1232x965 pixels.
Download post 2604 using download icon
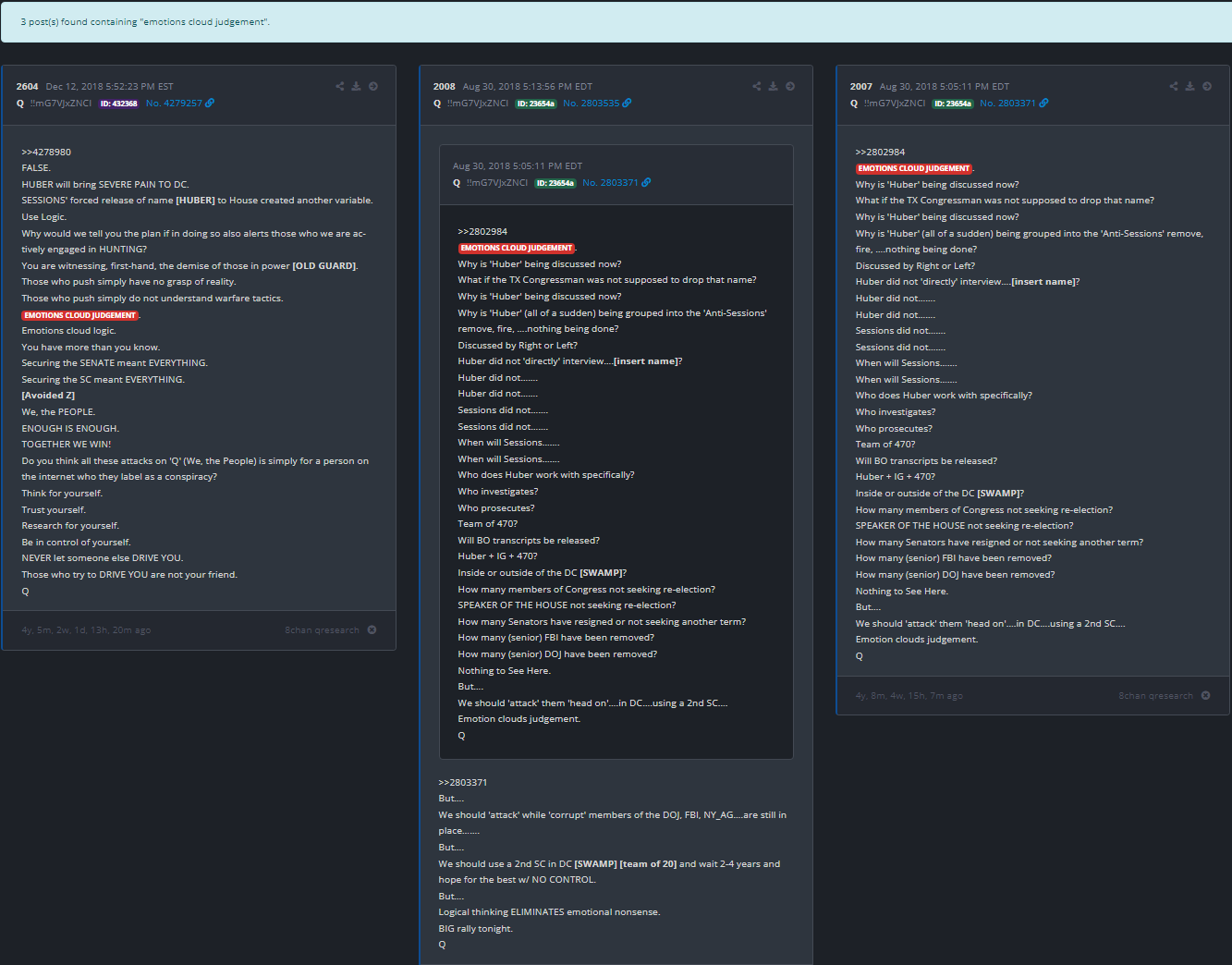tap(356, 86)
